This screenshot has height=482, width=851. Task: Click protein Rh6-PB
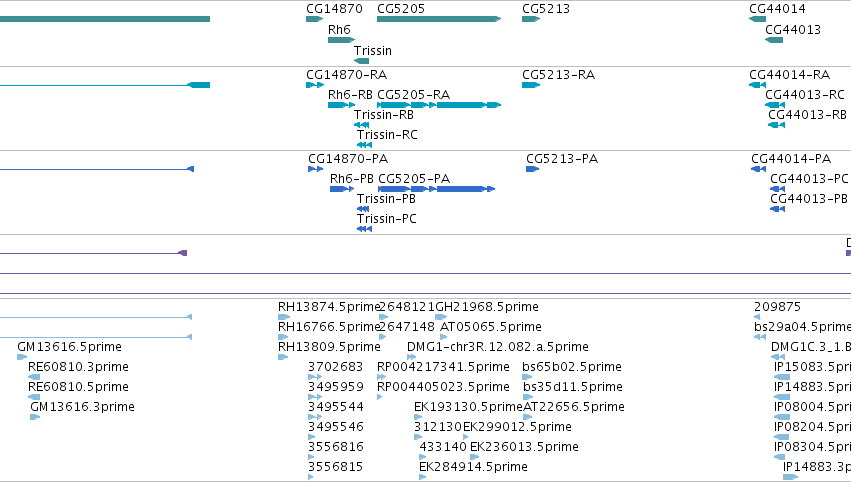(352, 179)
